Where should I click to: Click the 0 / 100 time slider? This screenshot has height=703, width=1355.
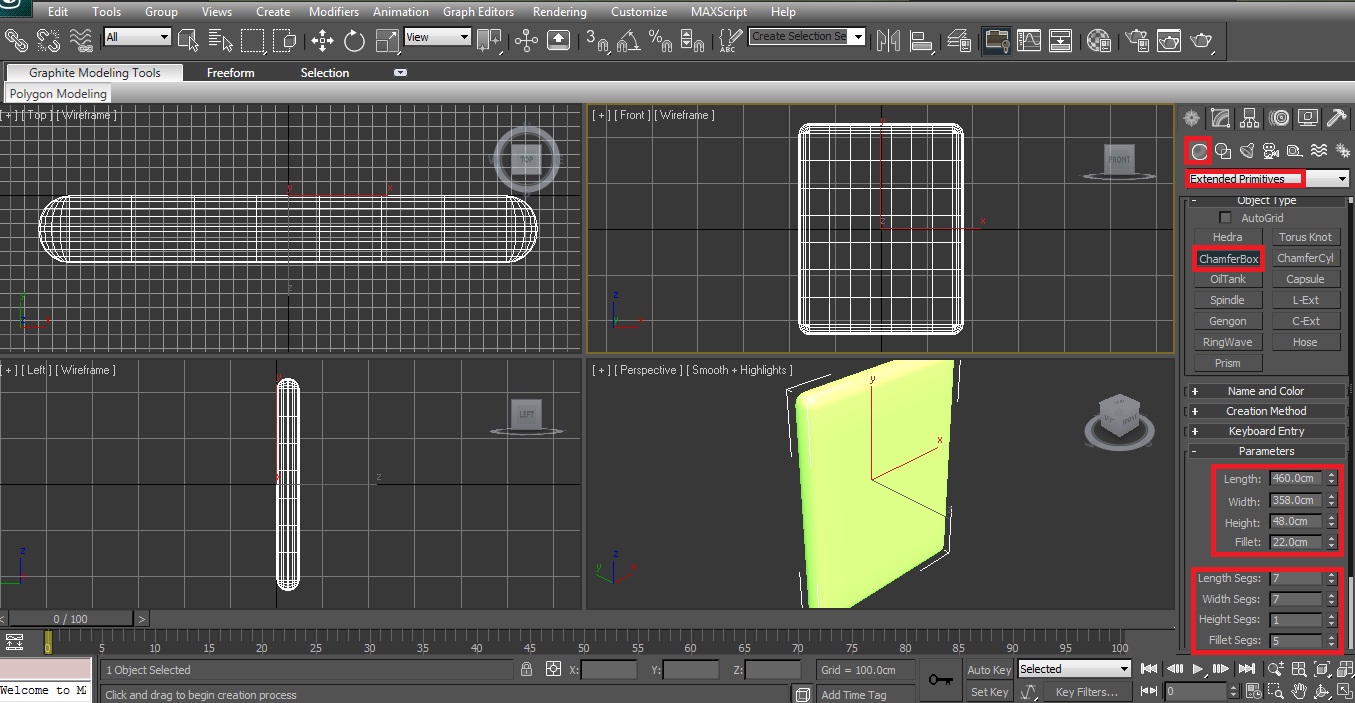coord(70,619)
